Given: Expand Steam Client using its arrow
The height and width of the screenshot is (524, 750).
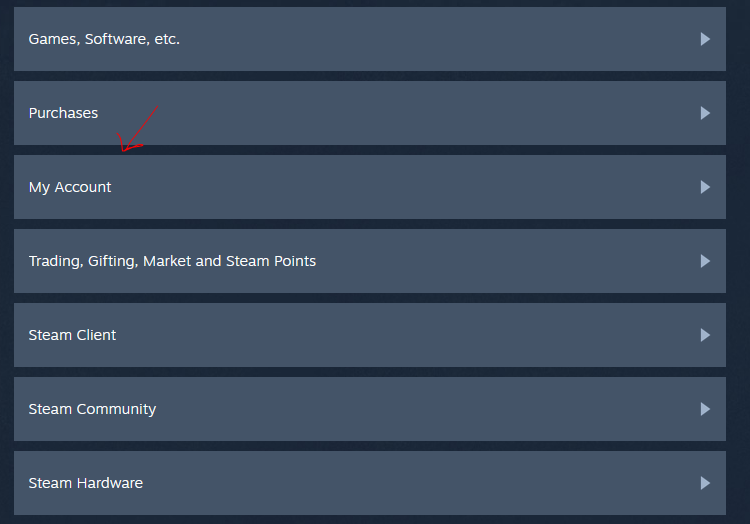Looking at the screenshot, I should pyautogui.click(x=705, y=335).
